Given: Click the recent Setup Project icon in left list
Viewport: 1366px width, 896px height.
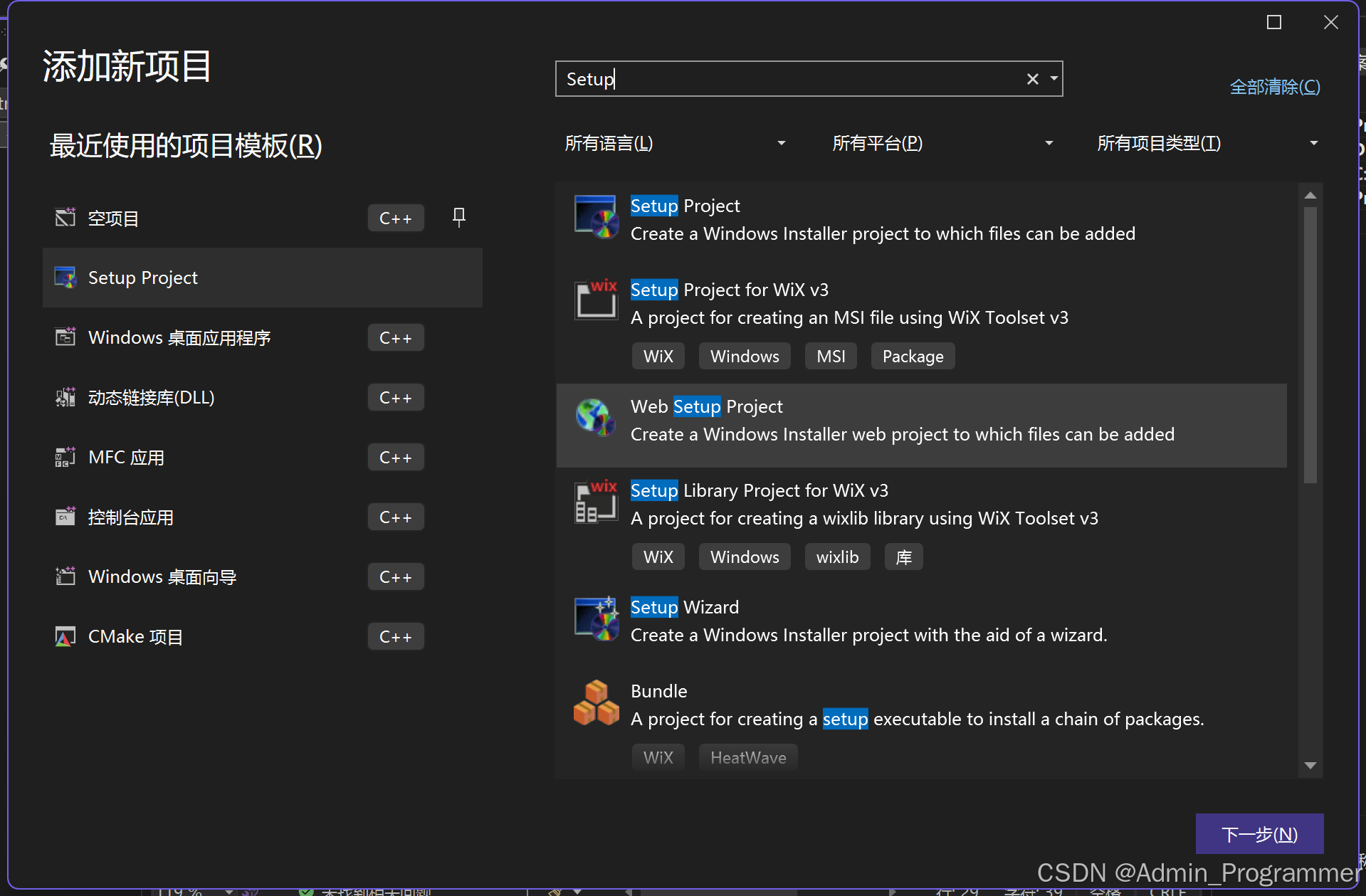Looking at the screenshot, I should pyautogui.click(x=65, y=278).
